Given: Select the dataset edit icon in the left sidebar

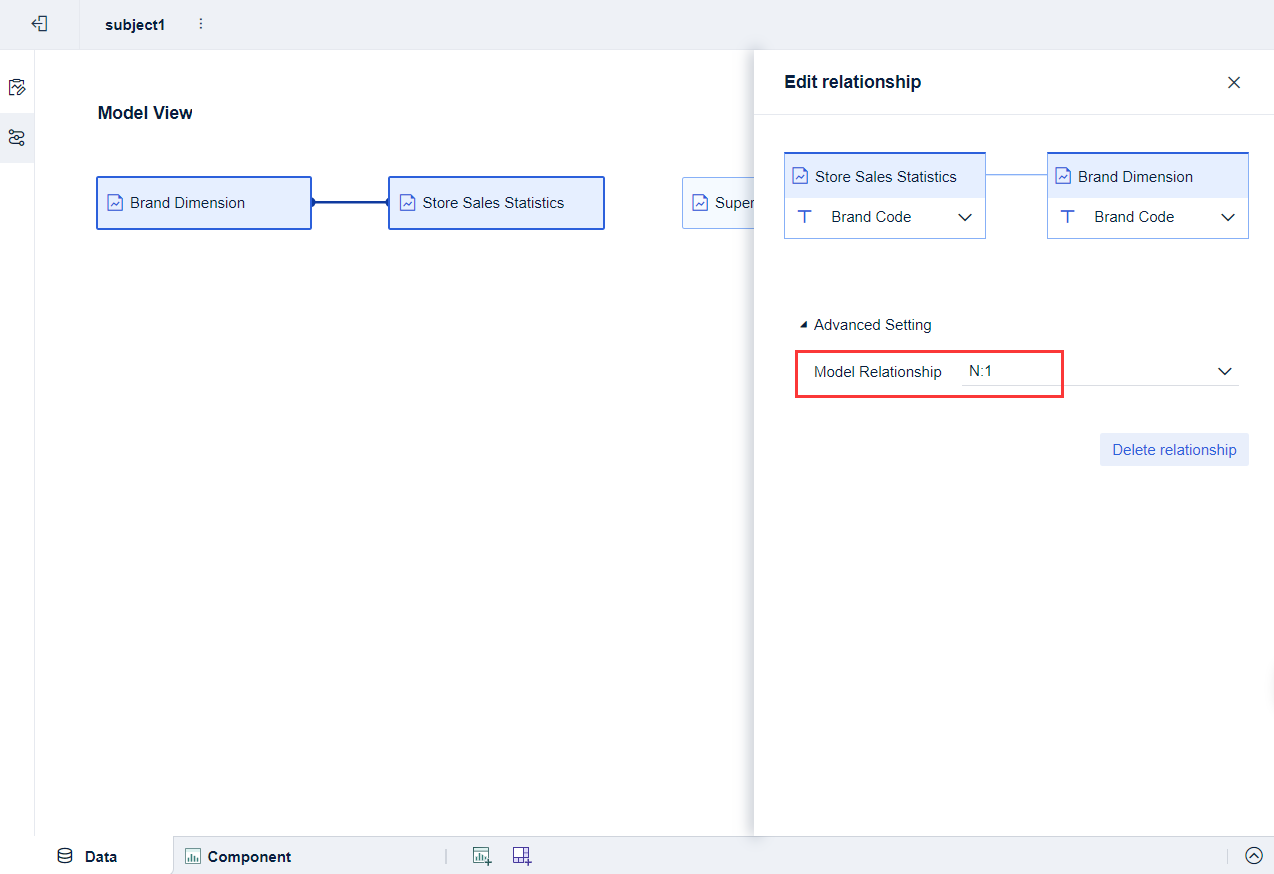Looking at the screenshot, I should 17,87.
